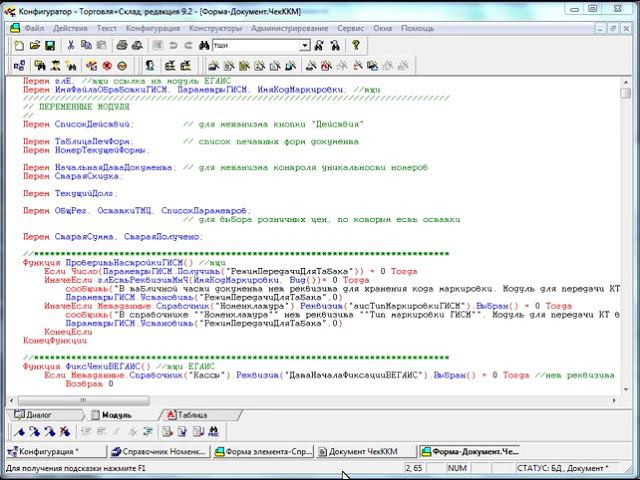The width and height of the screenshot is (640, 480).
Task: Click the Print icon in toolbar
Action: point(121,46)
